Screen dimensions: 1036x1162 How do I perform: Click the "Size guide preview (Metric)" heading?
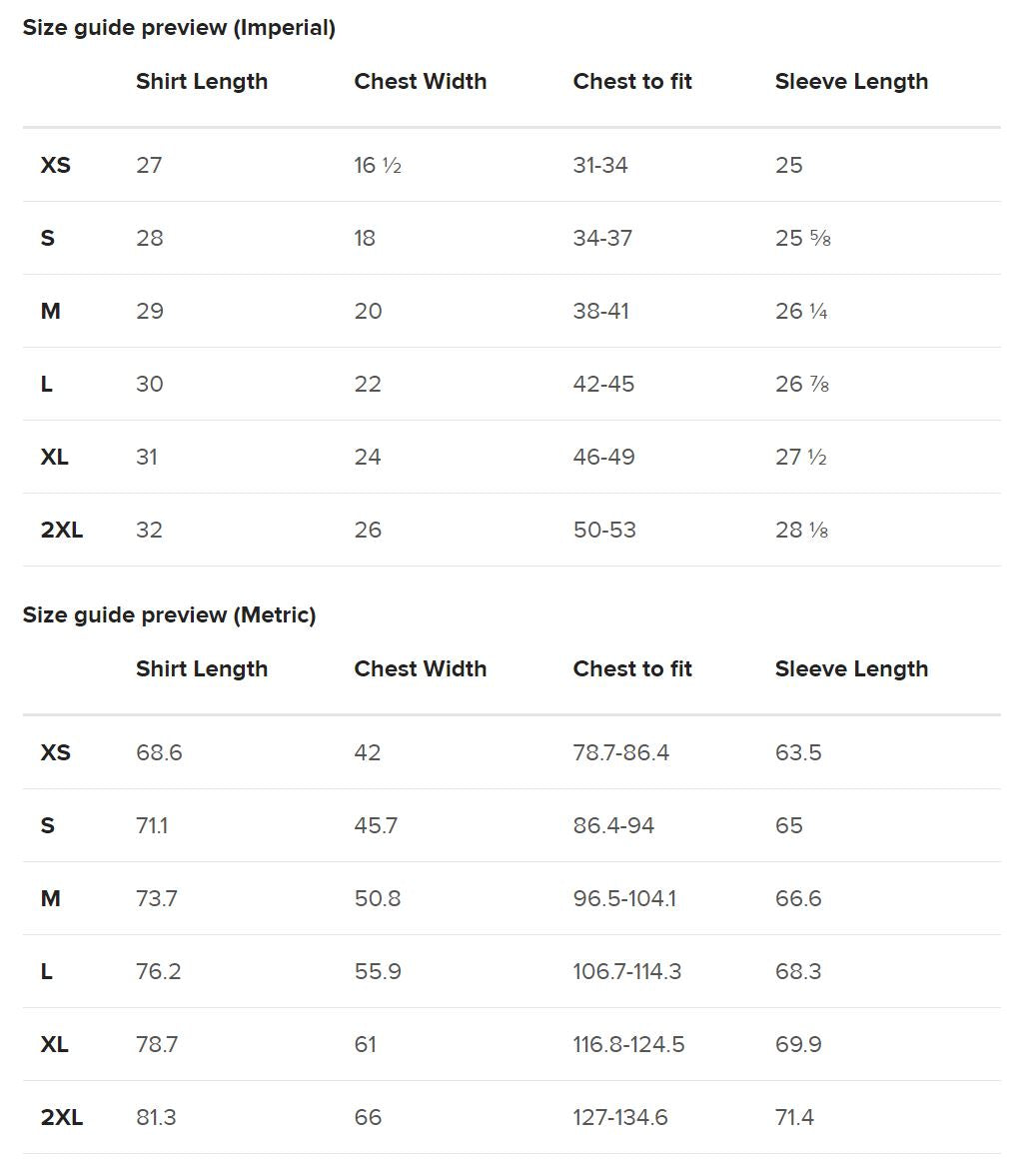tap(169, 615)
